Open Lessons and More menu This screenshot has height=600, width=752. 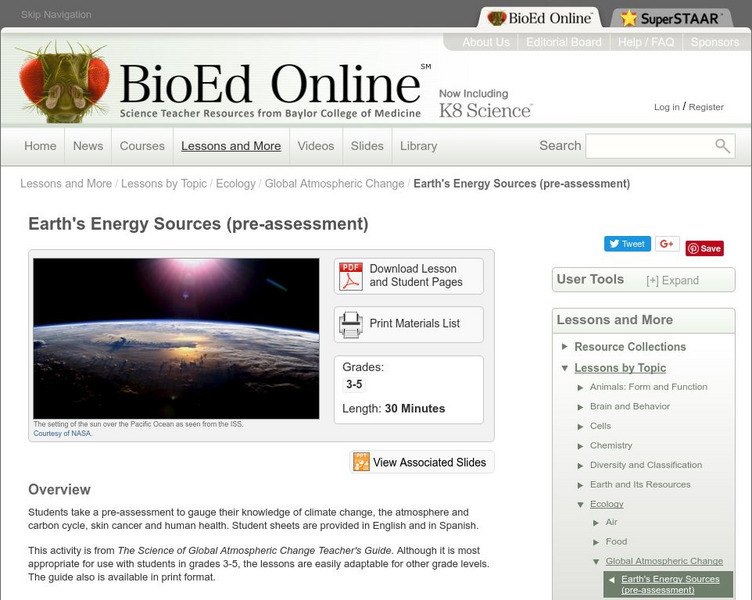tap(231, 146)
